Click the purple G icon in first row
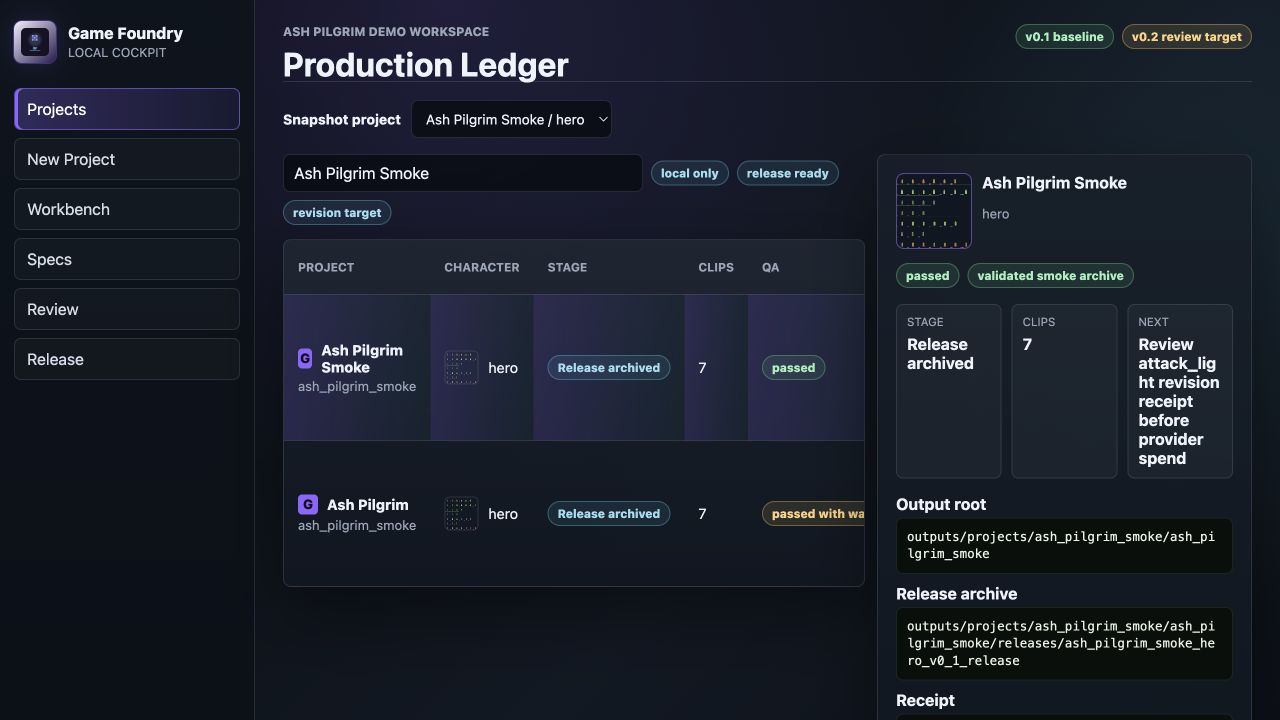1280x720 pixels. click(305, 358)
